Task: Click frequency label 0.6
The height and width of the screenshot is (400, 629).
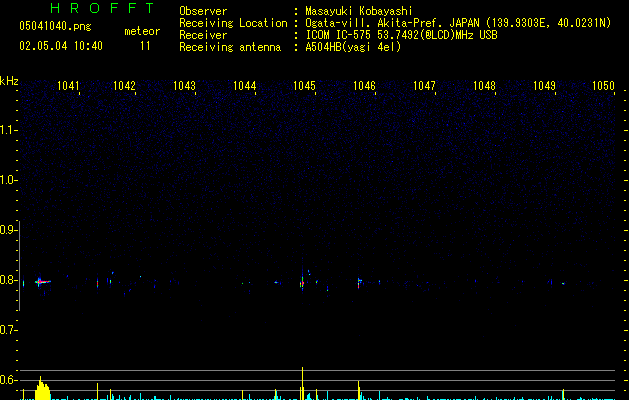Action: click(x=8, y=380)
